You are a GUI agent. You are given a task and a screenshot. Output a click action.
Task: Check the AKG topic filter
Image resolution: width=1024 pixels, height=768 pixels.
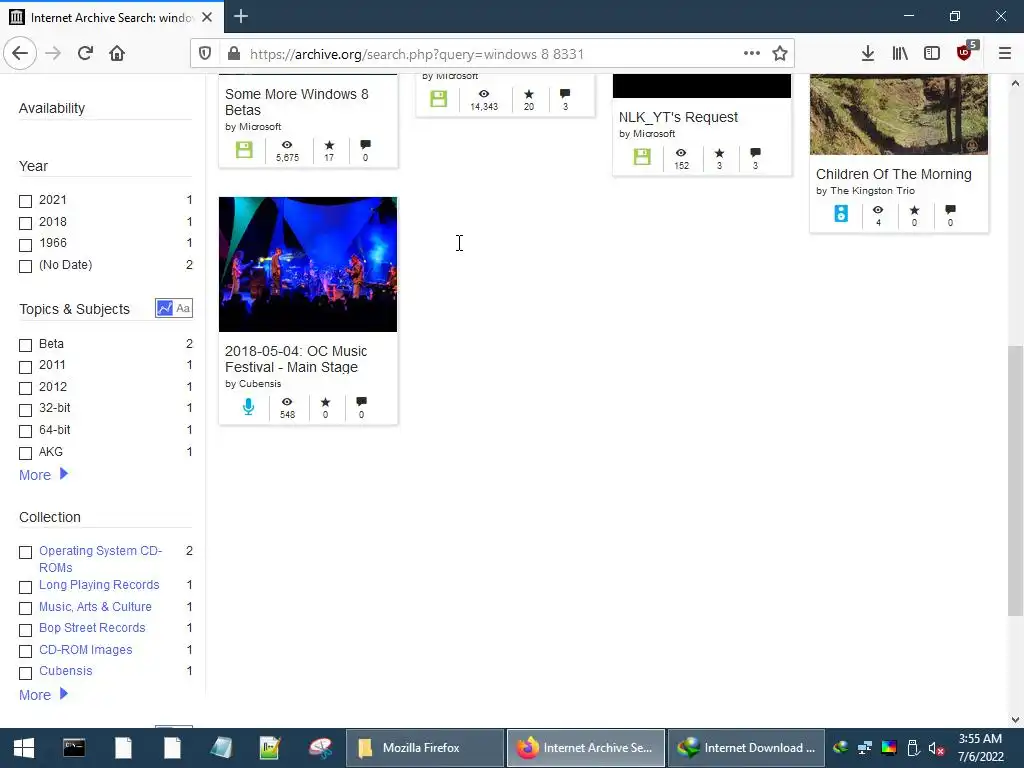[25, 453]
